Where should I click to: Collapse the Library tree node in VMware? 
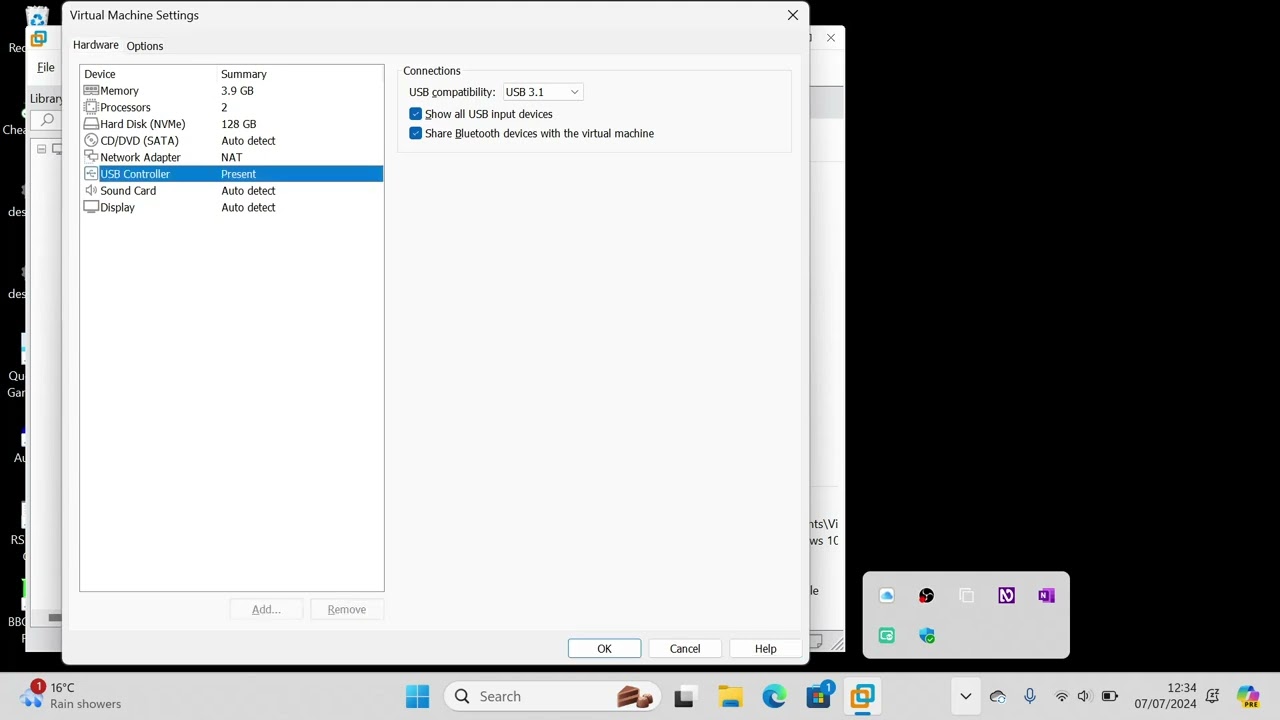point(42,149)
